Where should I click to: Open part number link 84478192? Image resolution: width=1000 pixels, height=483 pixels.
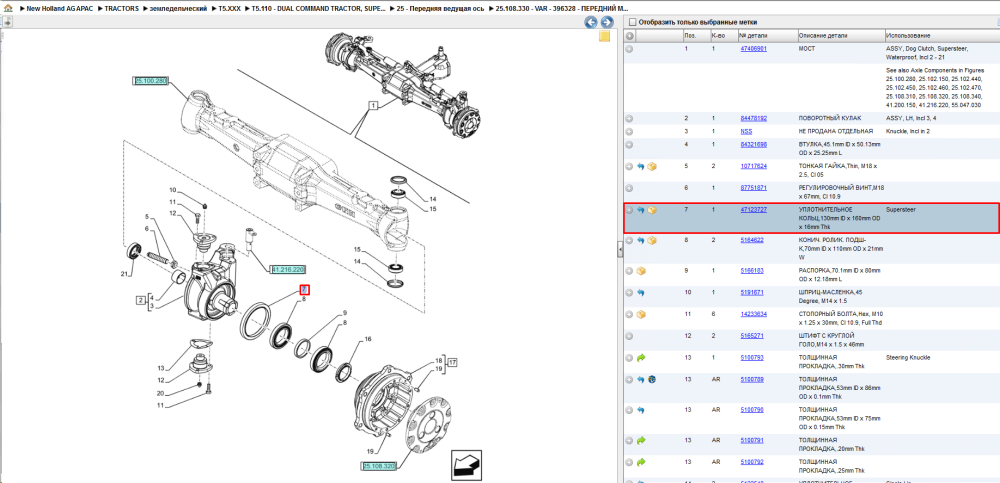[753, 119]
